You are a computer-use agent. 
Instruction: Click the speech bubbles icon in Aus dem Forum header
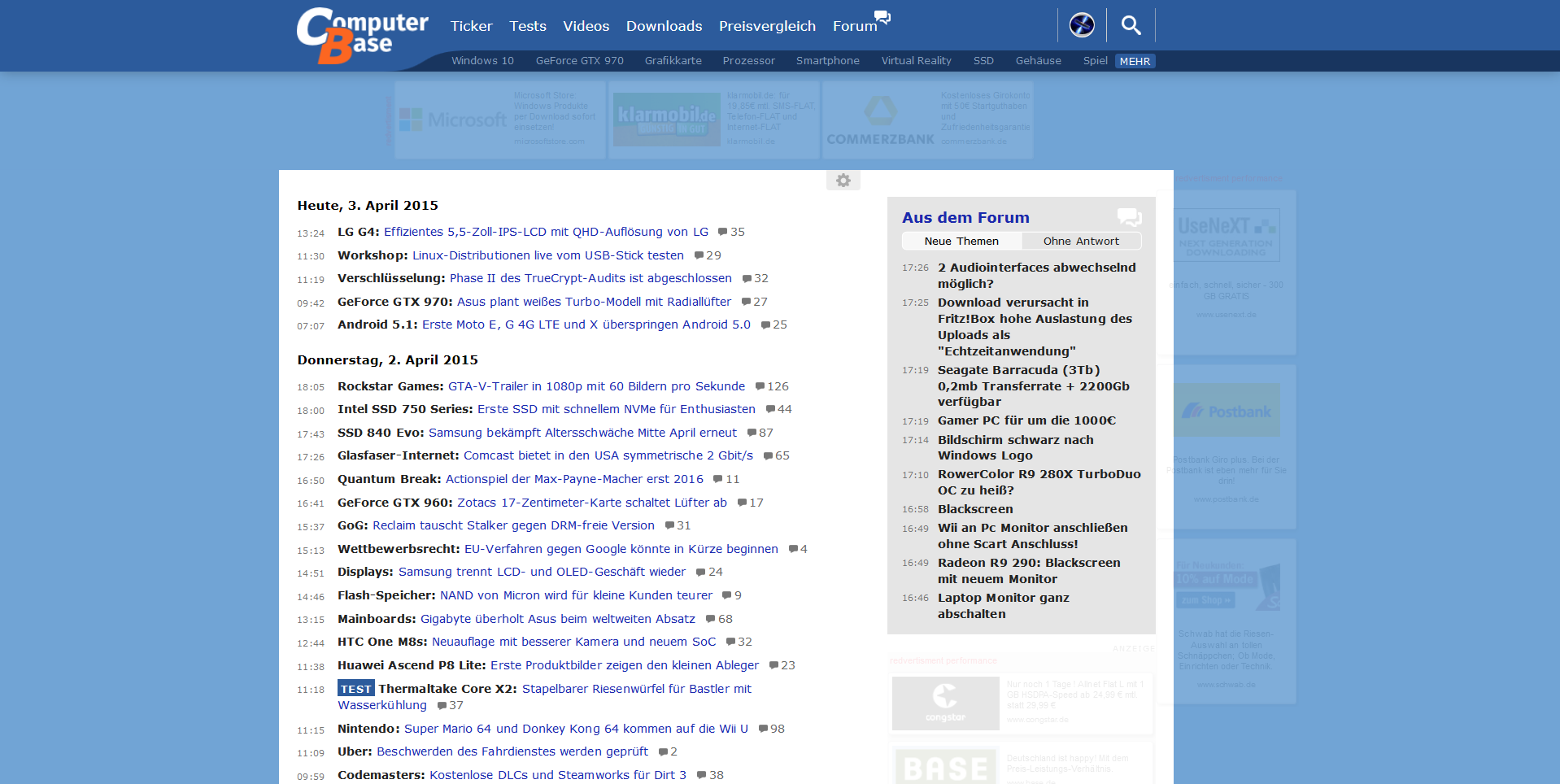coord(1129,217)
